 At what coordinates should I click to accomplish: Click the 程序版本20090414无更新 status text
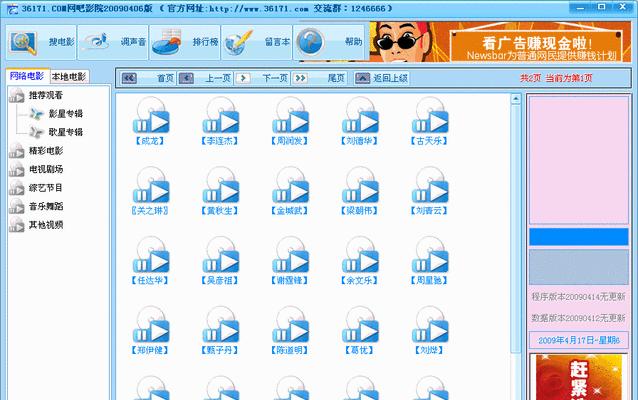tap(578, 297)
